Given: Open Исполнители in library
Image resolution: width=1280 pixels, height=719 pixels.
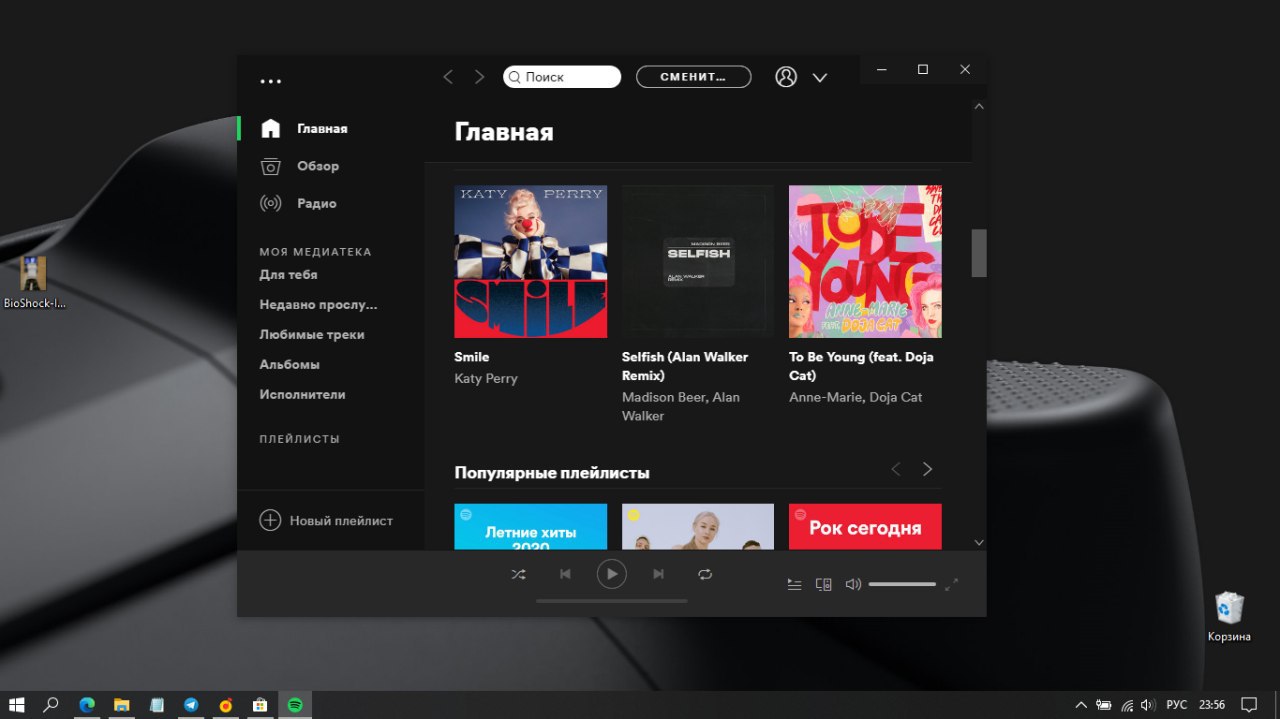Looking at the screenshot, I should click(x=302, y=394).
